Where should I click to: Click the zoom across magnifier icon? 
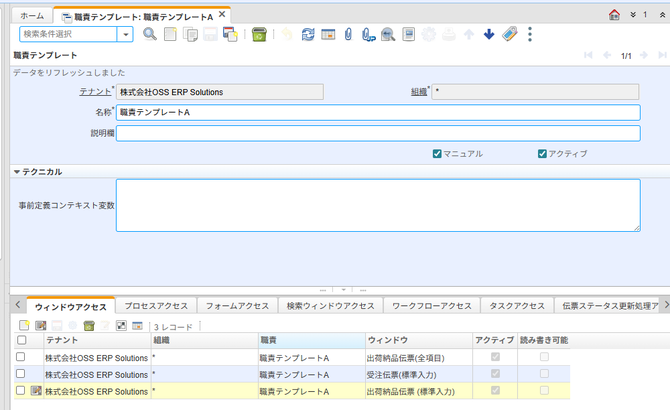coord(388,34)
